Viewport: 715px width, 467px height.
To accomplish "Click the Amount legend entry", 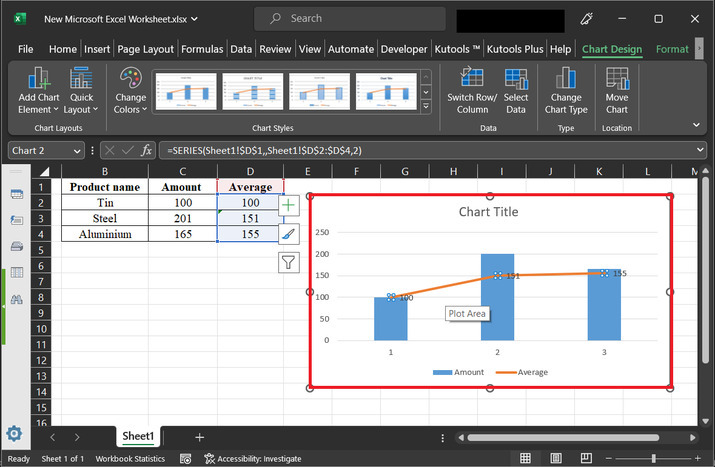I will (x=458, y=372).
